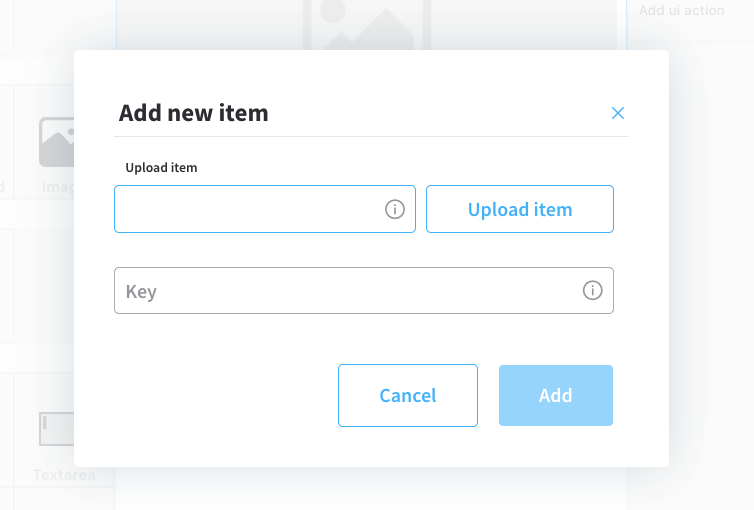Click the Add new item heading
This screenshot has width=754, height=510.
coord(193,113)
